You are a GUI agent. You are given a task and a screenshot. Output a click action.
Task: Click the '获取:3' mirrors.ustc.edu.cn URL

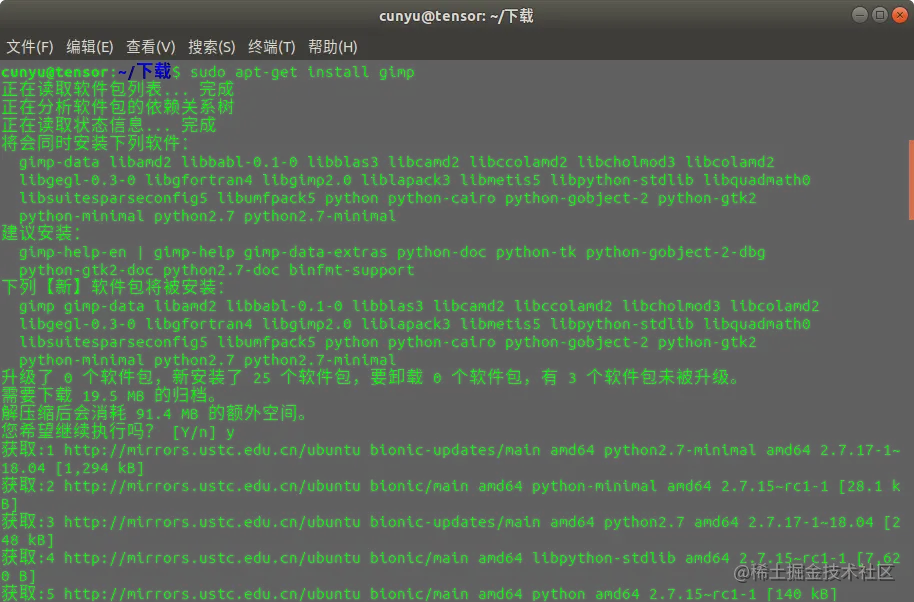point(212,522)
